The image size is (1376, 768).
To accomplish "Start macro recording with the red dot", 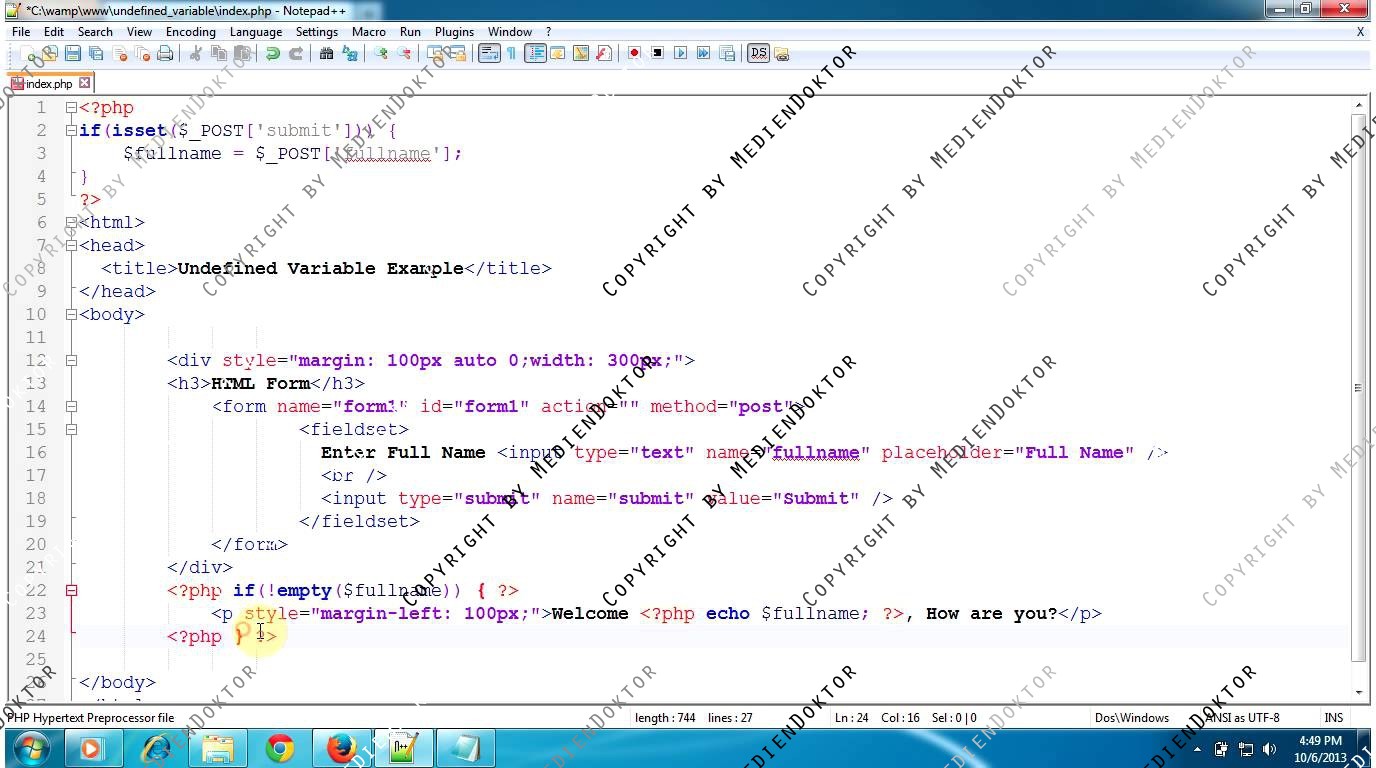I will pyautogui.click(x=634, y=53).
